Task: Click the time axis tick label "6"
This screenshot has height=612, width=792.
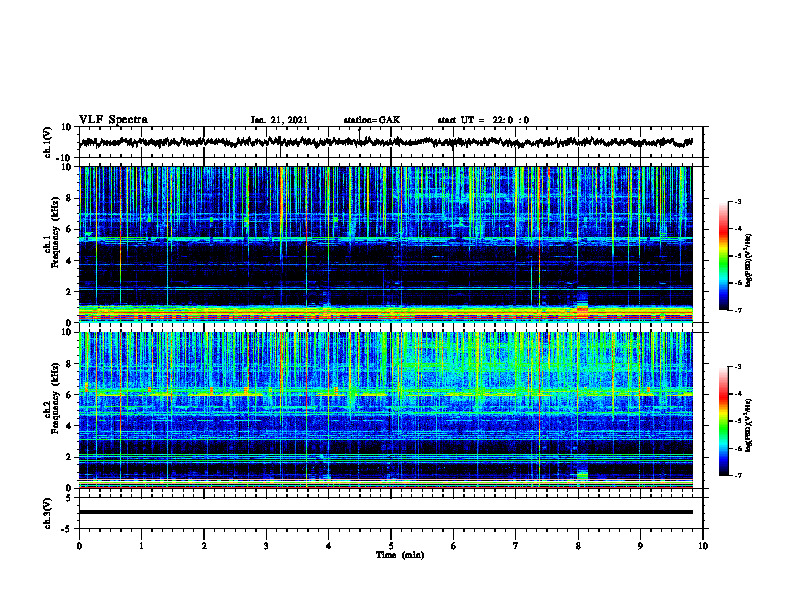Action: tap(454, 546)
